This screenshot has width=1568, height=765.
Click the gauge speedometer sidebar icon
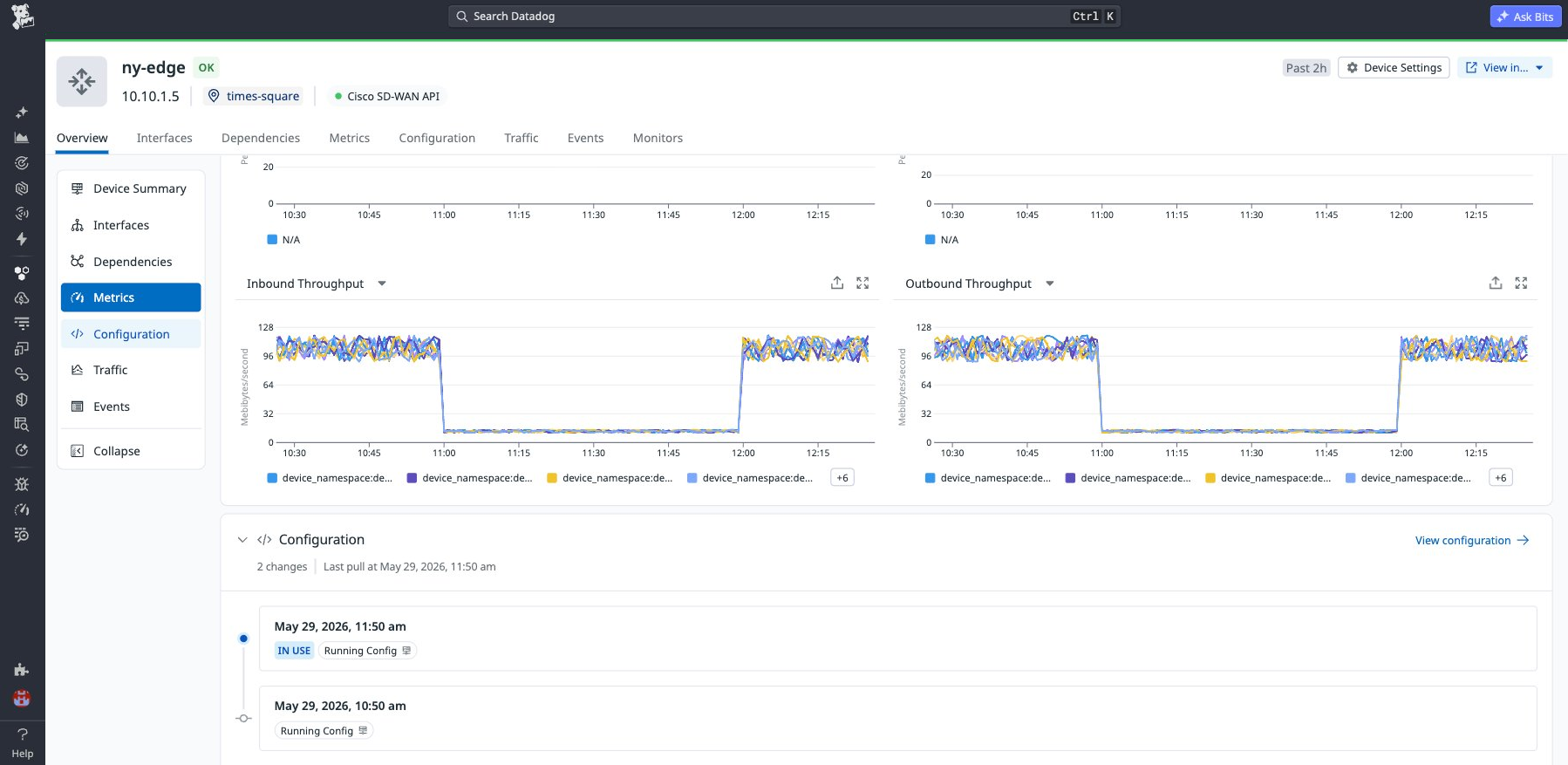point(22,509)
